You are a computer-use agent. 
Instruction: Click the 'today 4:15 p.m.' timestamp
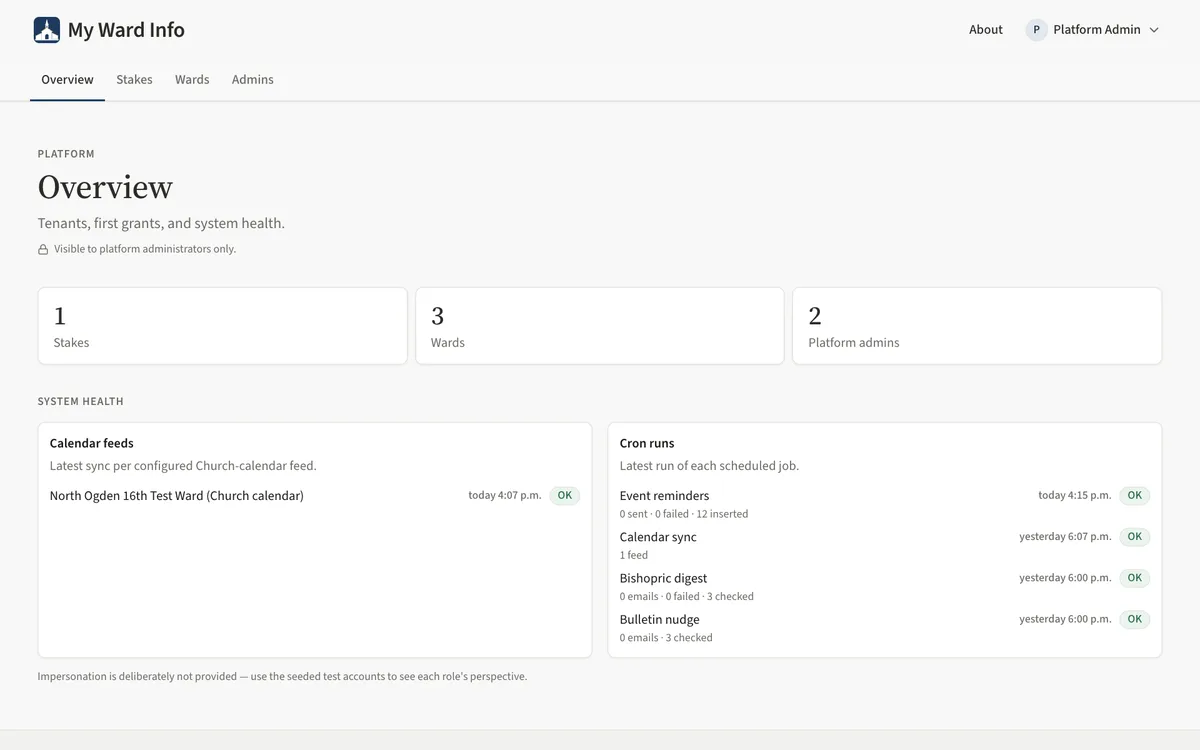point(1075,496)
